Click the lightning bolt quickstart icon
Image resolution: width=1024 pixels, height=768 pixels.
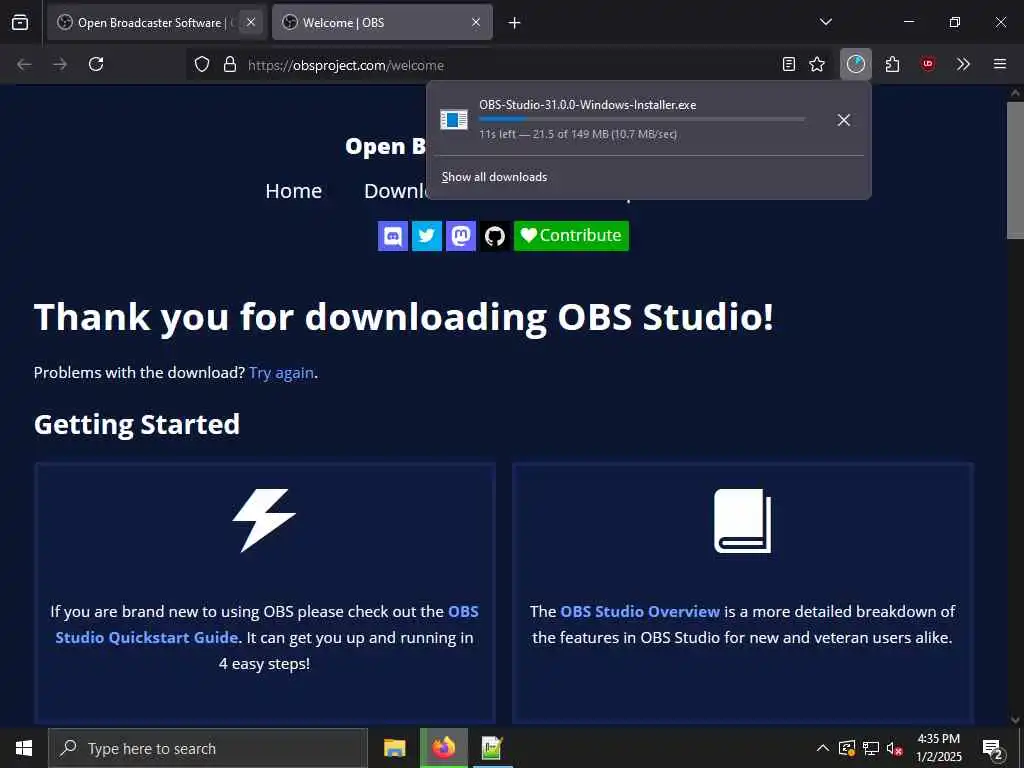click(x=264, y=520)
